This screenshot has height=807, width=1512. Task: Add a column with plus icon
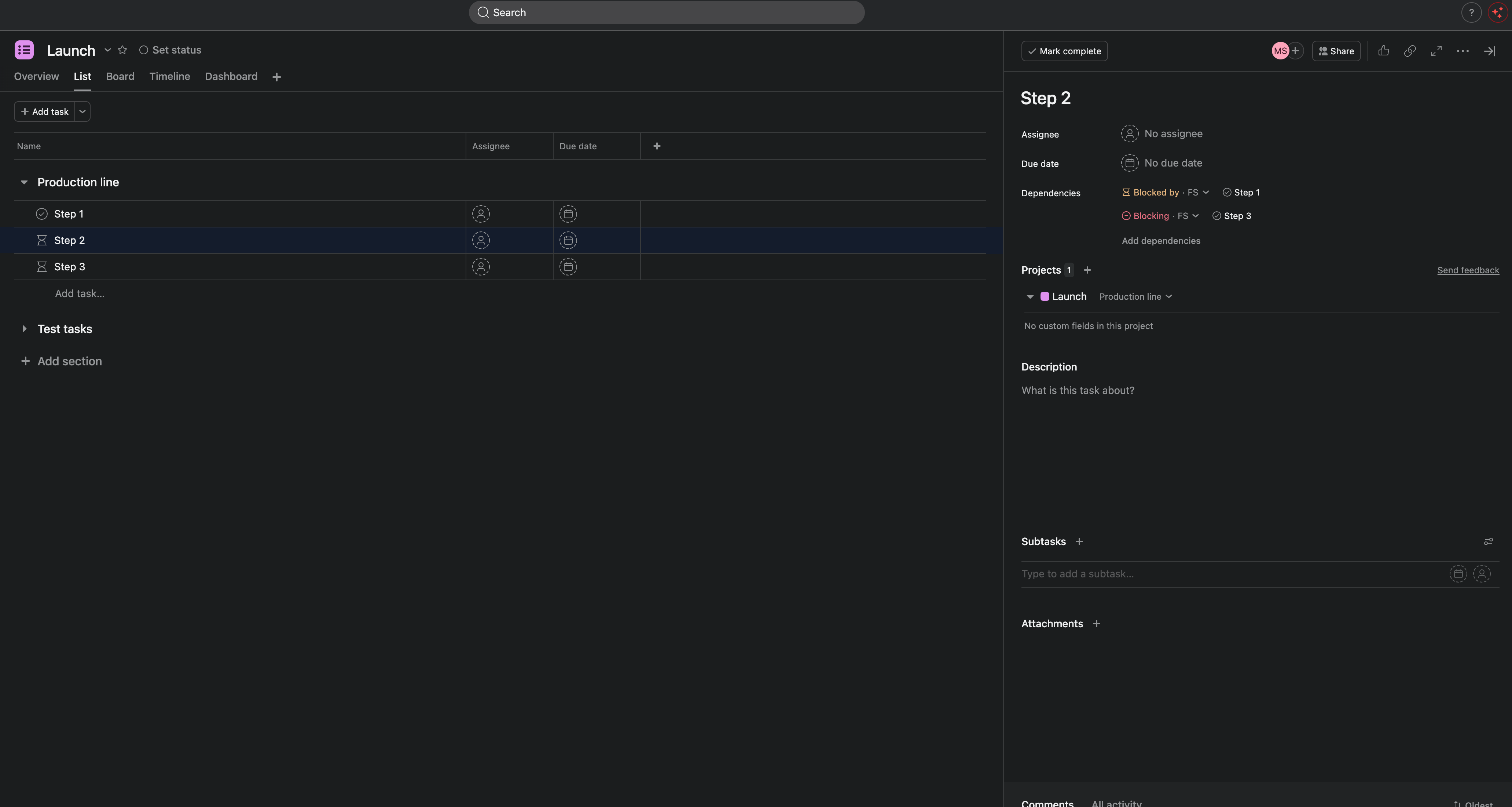point(657,146)
